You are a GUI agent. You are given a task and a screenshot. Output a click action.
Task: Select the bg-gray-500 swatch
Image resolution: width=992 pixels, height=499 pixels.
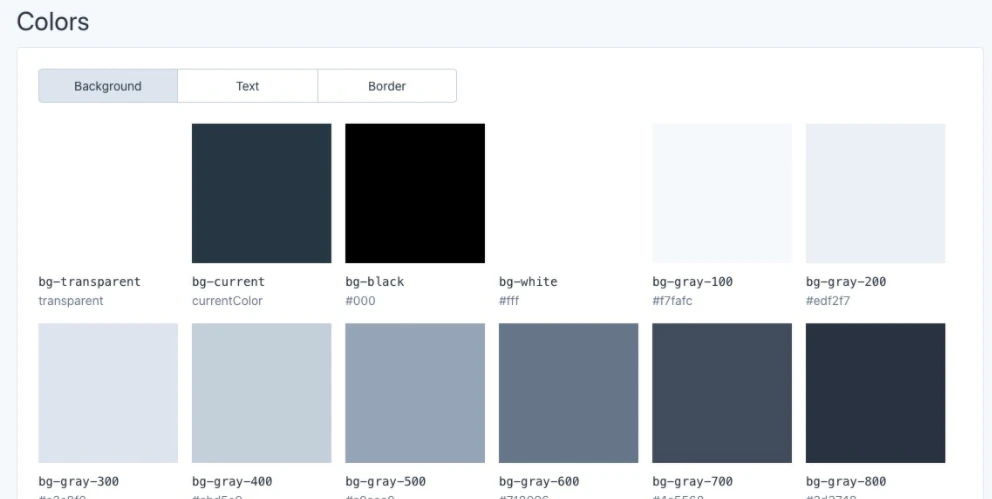(x=415, y=393)
